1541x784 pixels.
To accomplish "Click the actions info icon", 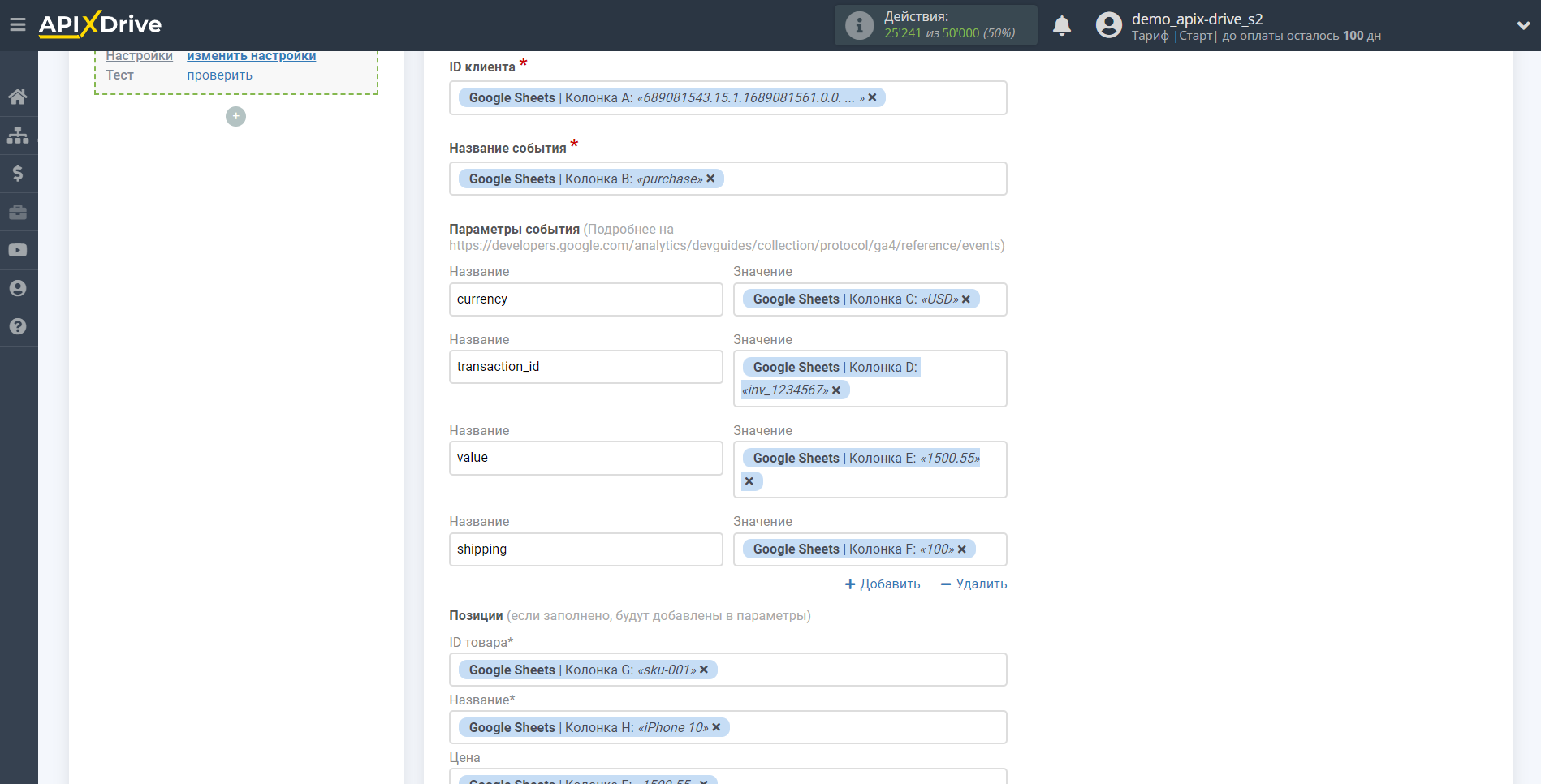I will (x=859, y=25).
